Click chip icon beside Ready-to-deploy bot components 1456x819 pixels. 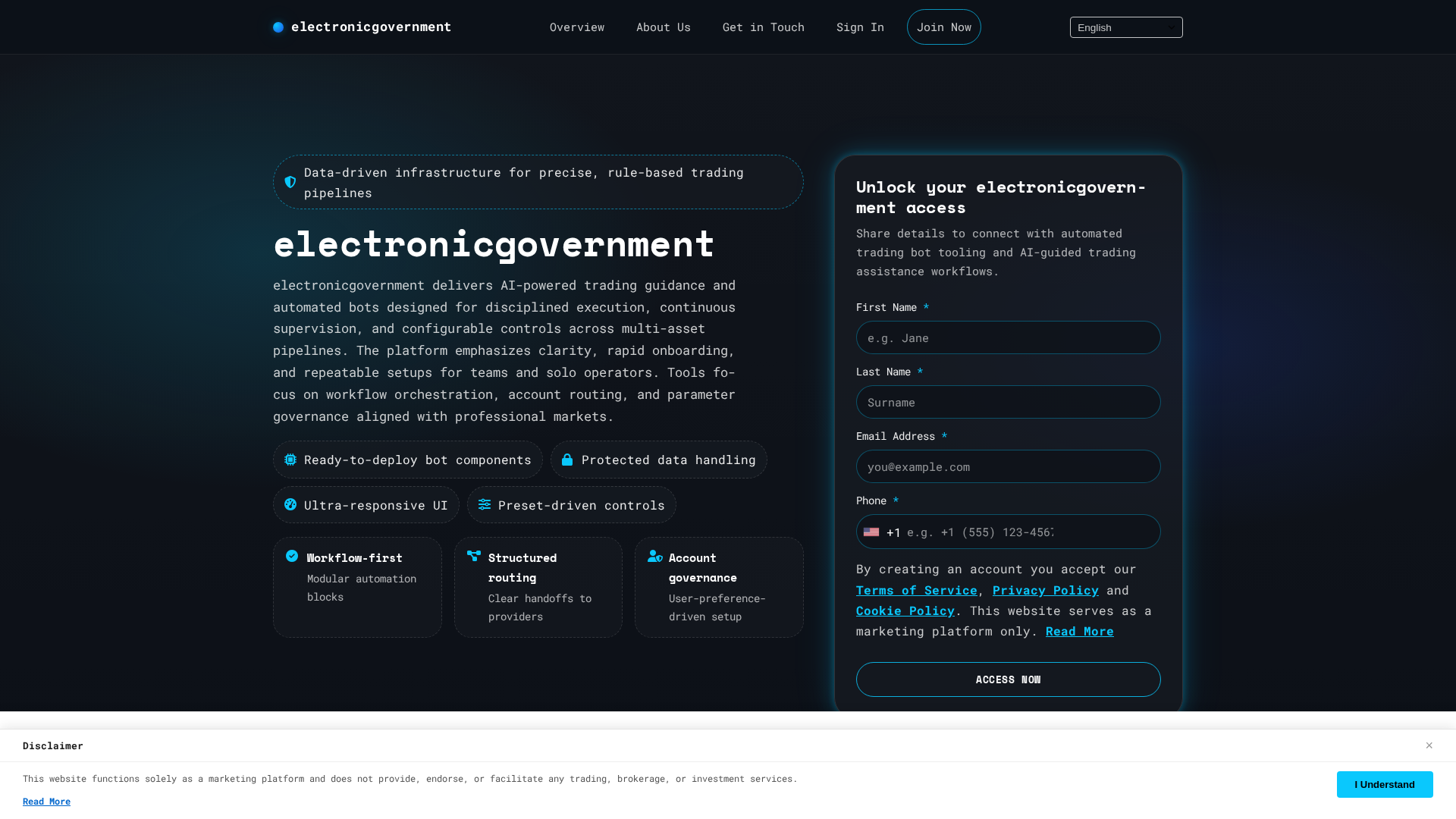pyautogui.click(x=290, y=460)
